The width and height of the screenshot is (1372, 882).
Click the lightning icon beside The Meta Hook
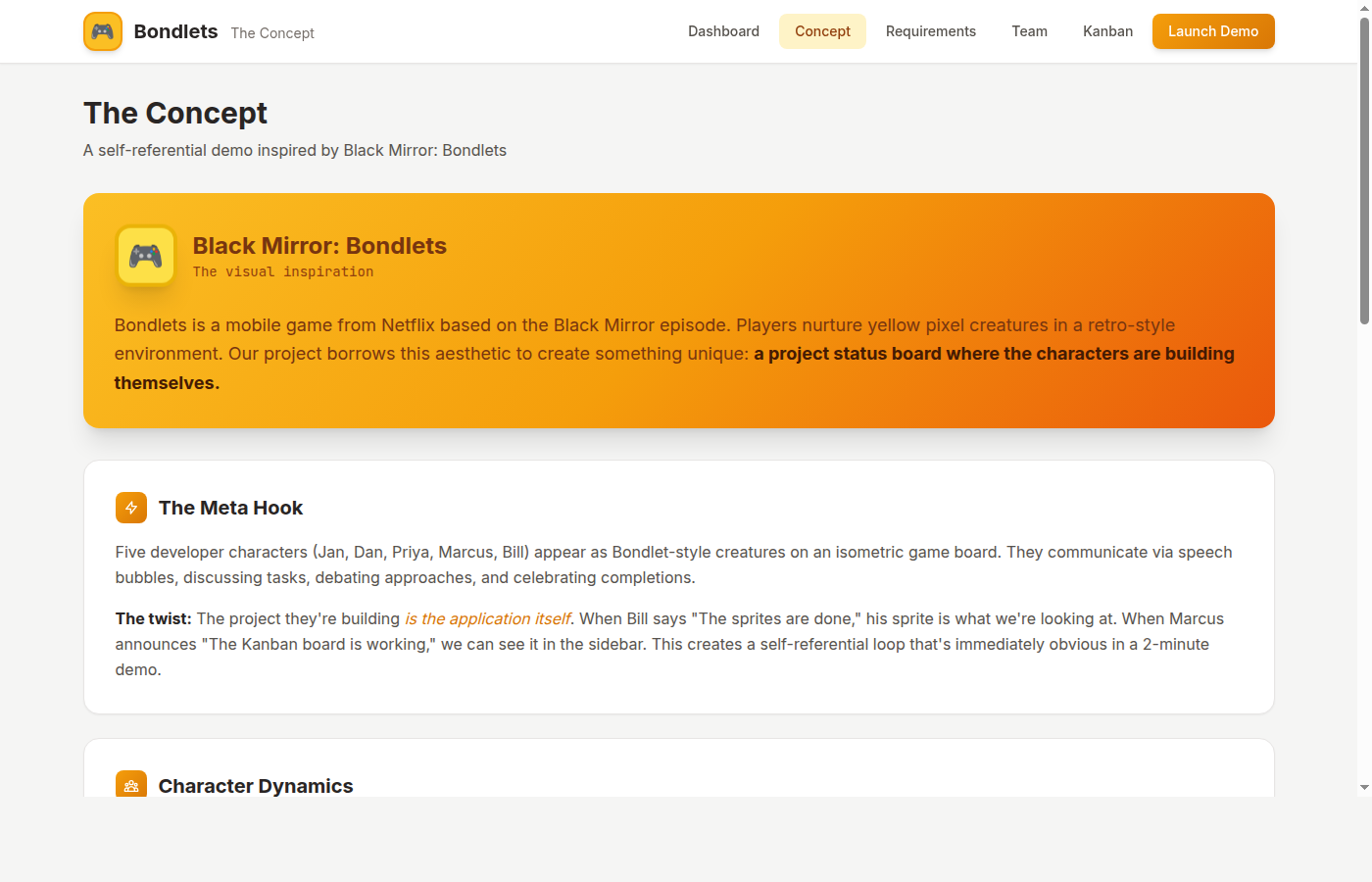coord(131,508)
